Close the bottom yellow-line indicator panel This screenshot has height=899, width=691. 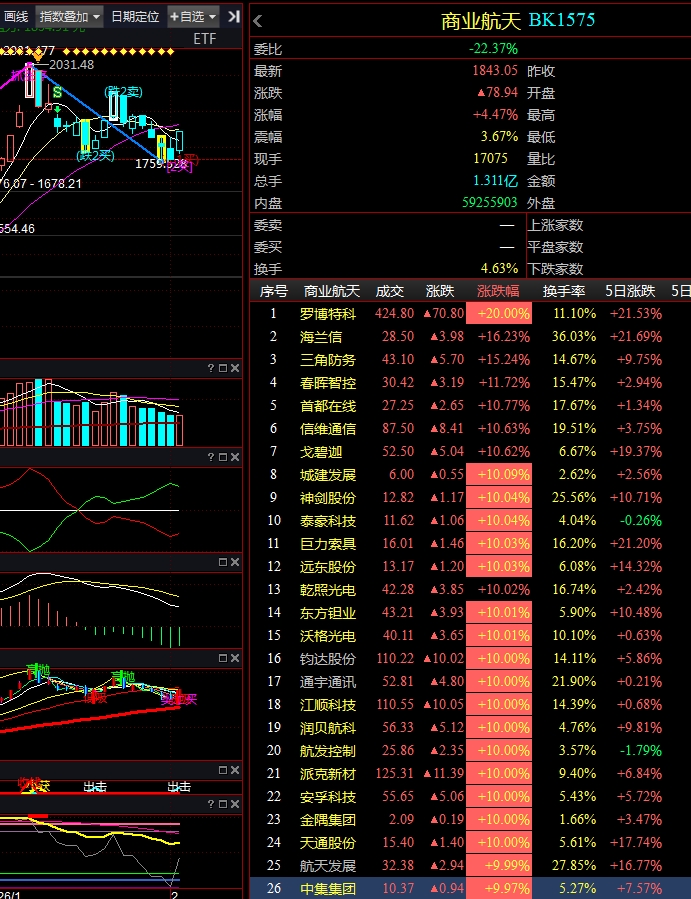235,804
